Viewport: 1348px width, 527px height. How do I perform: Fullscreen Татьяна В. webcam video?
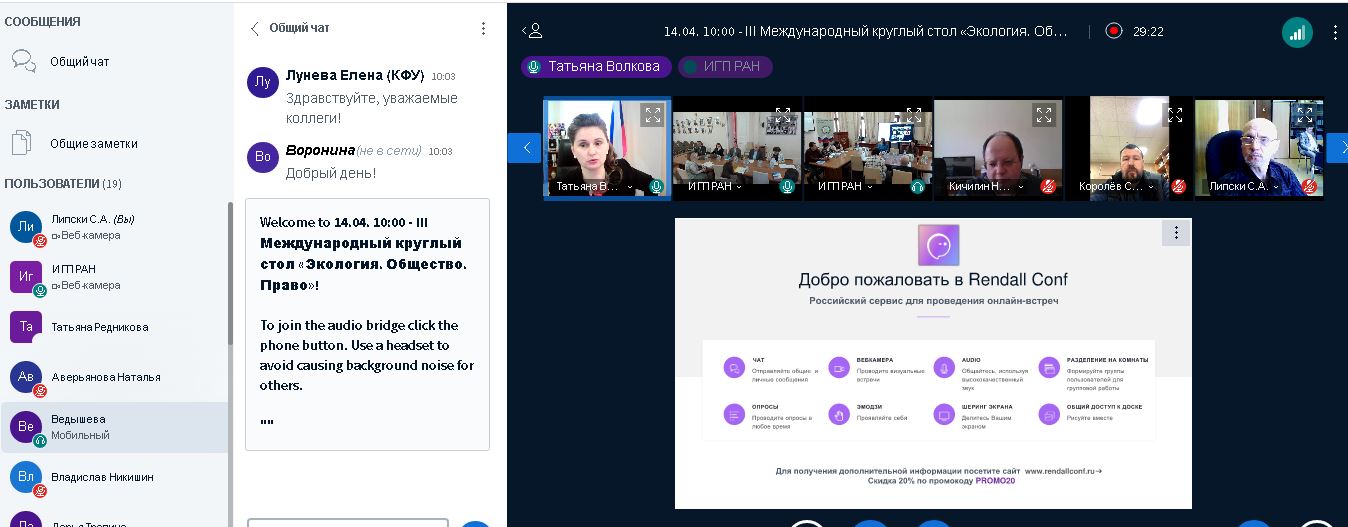(652, 115)
